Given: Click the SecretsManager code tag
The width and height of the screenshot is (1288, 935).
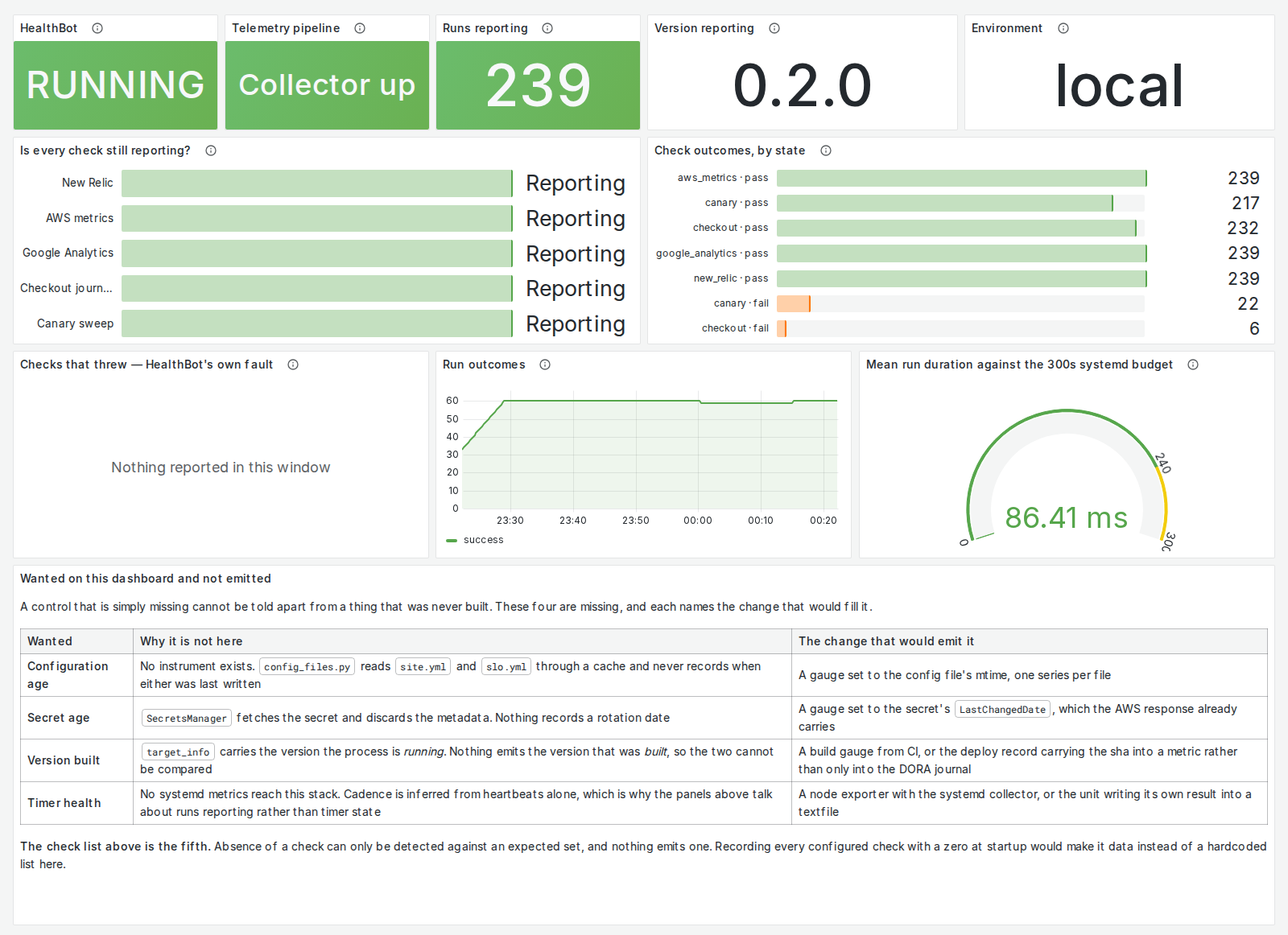Looking at the screenshot, I should click(187, 718).
